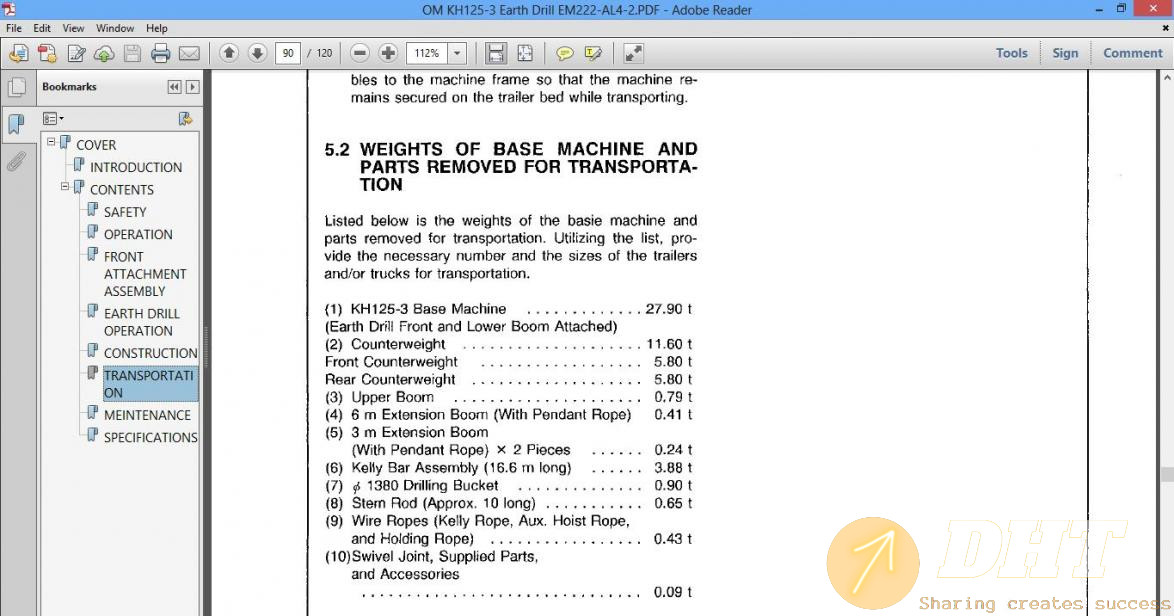
Task: Click the find current bookmark icon
Action: click(x=185, y=118)
